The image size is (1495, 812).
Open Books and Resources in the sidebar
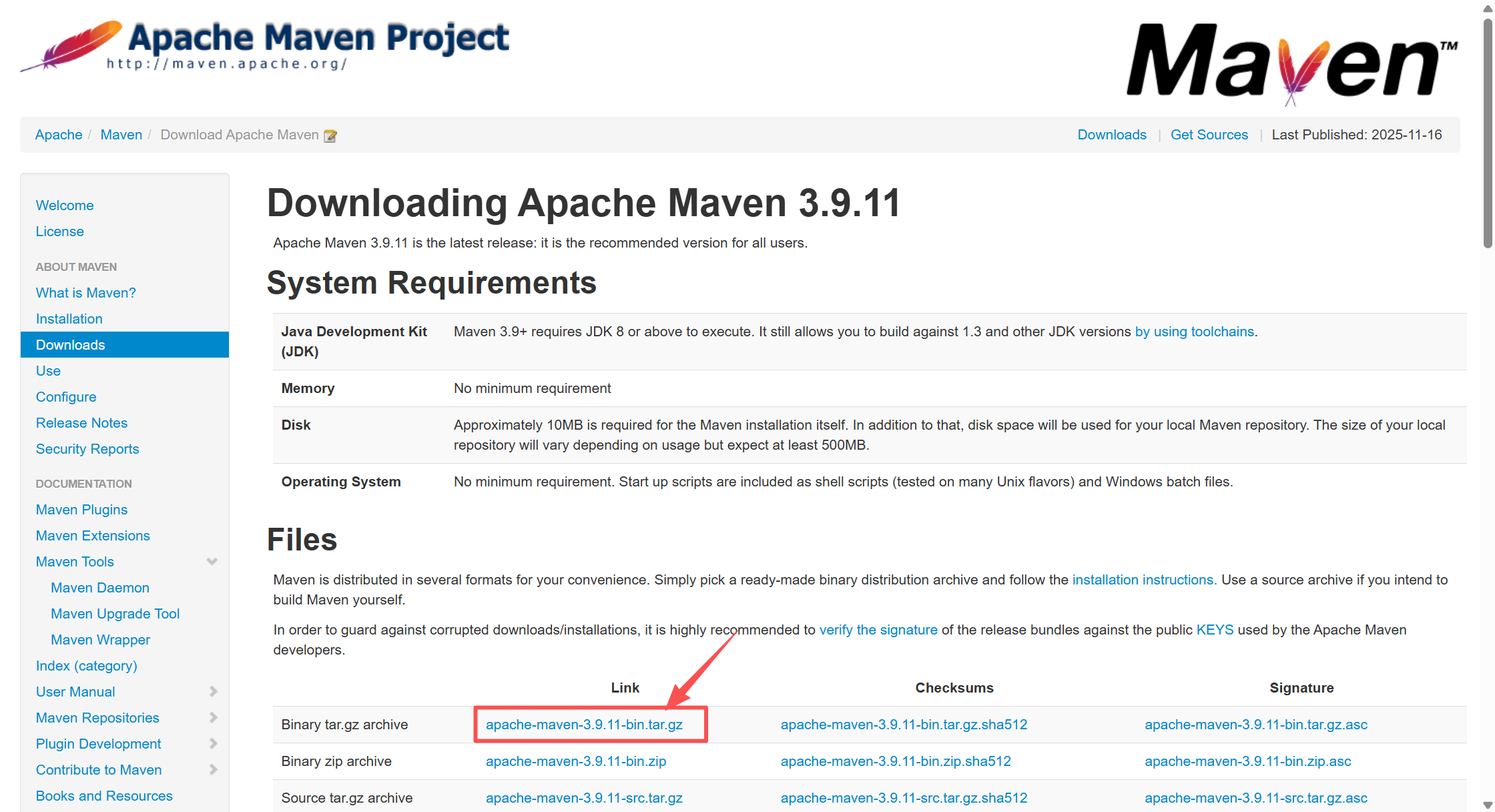click(x=104, y=796)
